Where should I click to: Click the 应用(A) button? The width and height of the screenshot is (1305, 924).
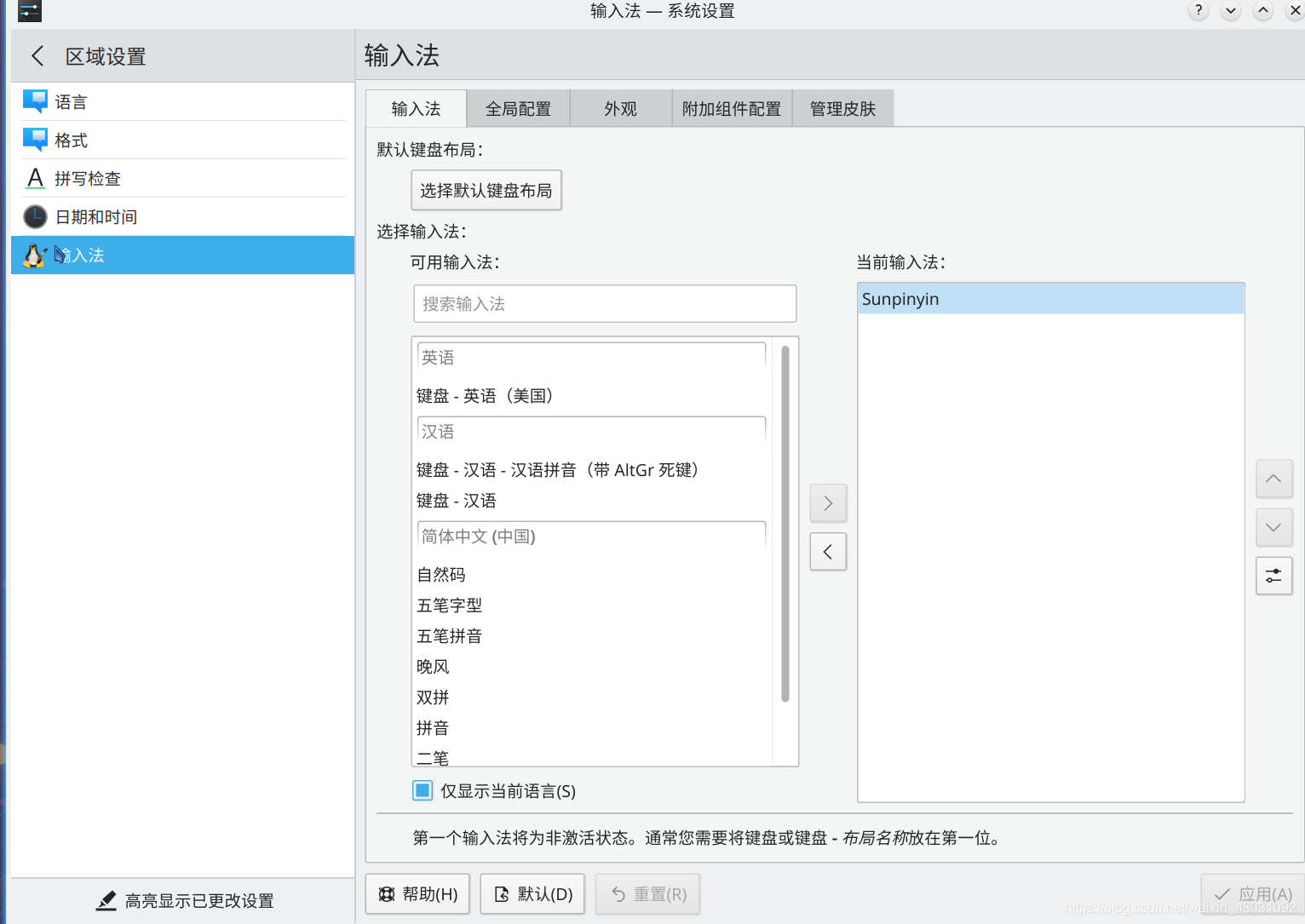(x=1252, y=894)
